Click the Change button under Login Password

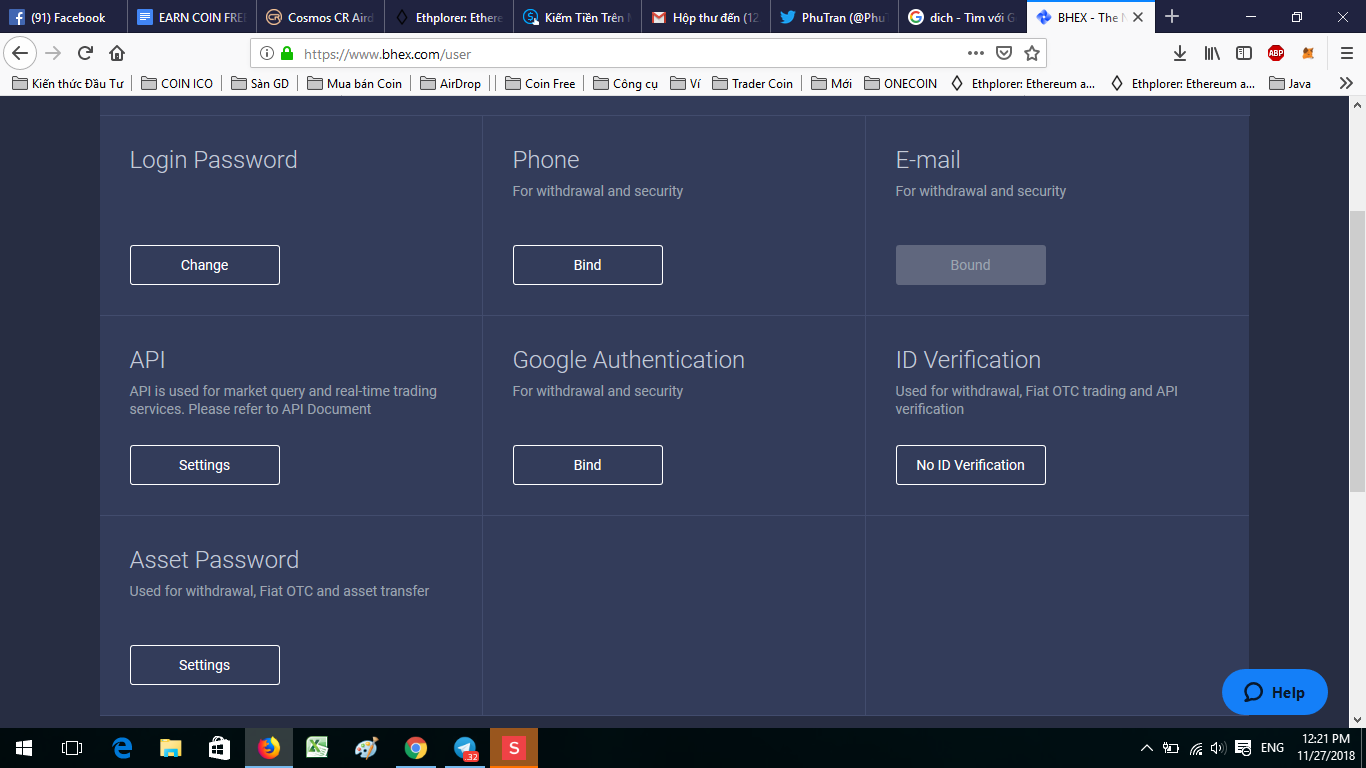205,265
